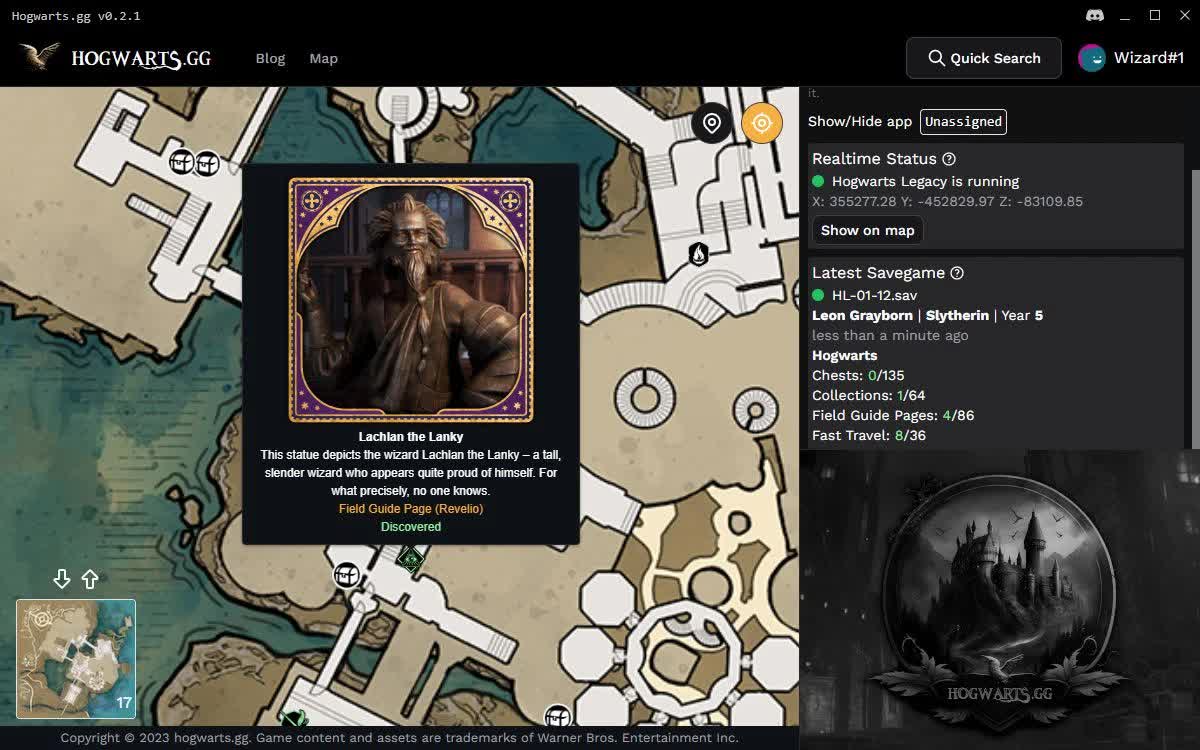The width and height of the screenshot is (1200, 750).
Task: Open help icon beside Latest Savegame
Action: point(957,273)
